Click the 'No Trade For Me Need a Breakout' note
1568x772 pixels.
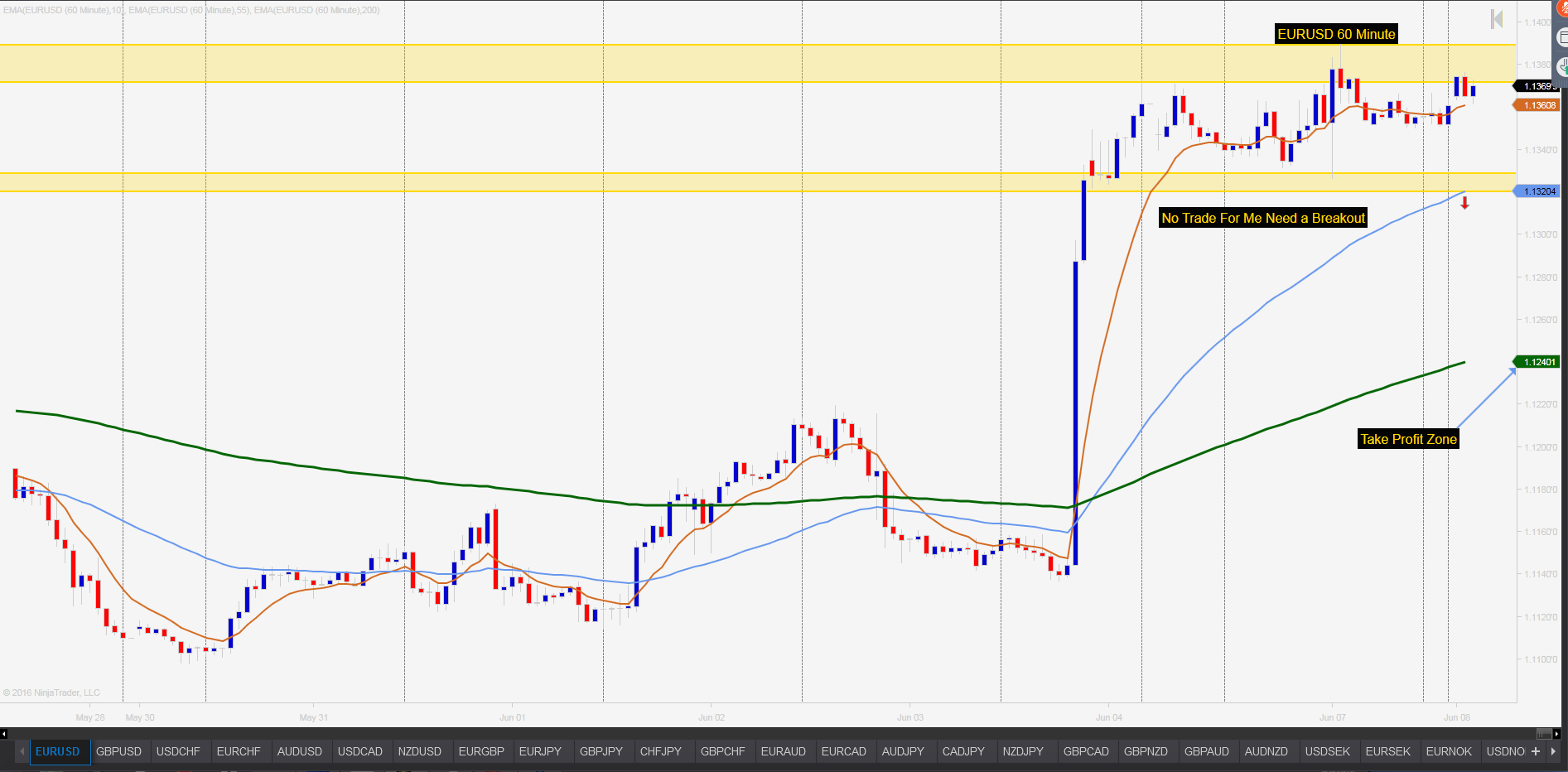point(1263,218)
